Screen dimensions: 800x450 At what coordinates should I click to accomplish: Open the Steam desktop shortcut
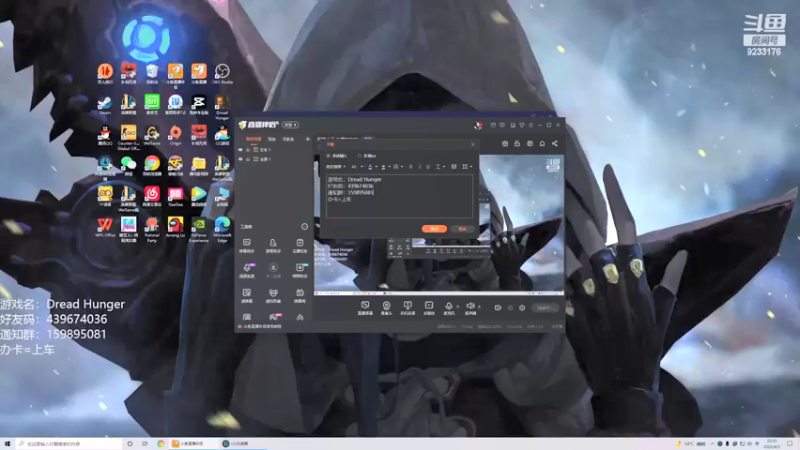pyautogui.click(x=105, y=105)
